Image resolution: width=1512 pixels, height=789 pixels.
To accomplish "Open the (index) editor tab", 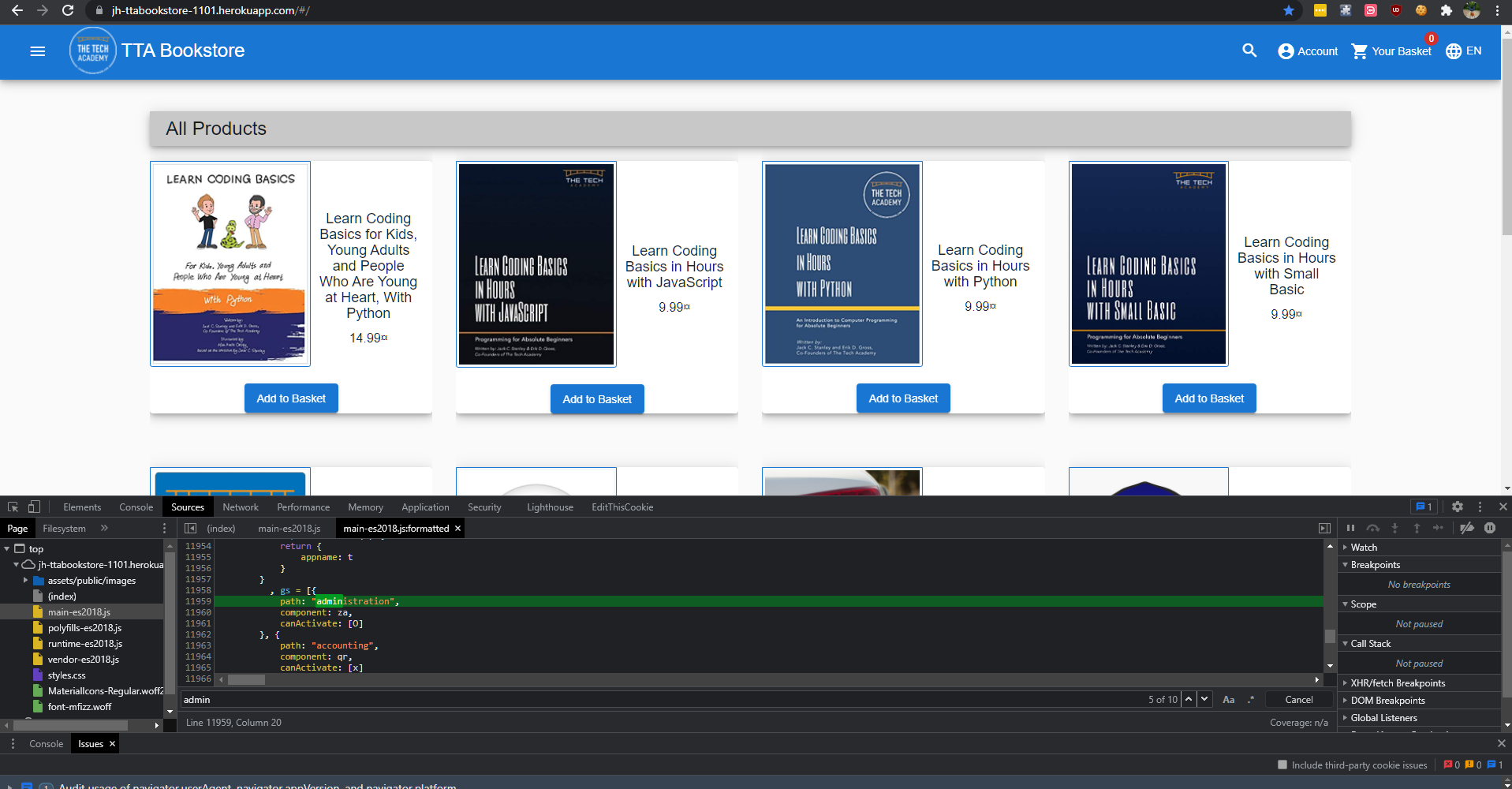I will pos(221,529).
